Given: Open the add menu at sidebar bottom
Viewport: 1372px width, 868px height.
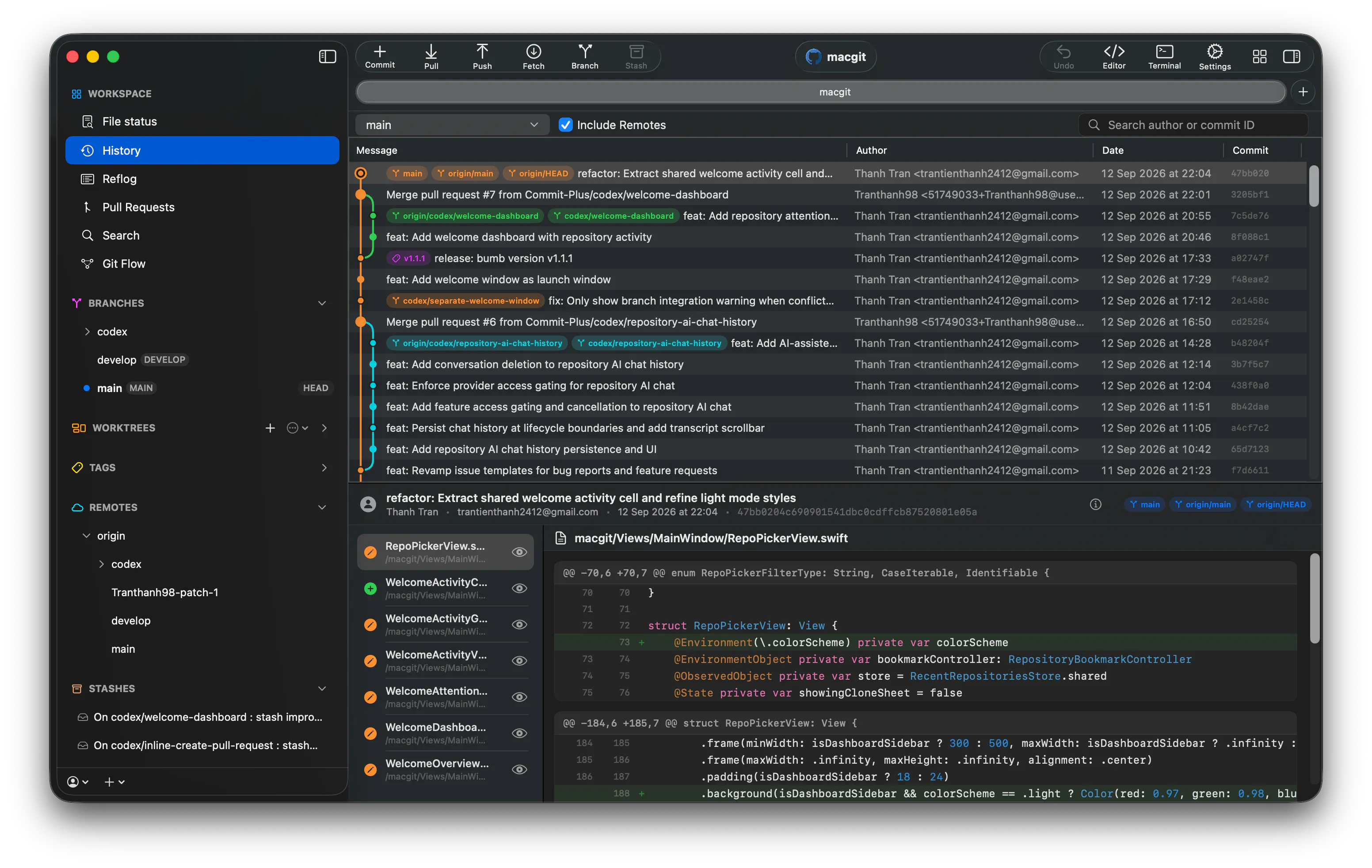Looking at the screenshot, I should (x=114, y=781).
